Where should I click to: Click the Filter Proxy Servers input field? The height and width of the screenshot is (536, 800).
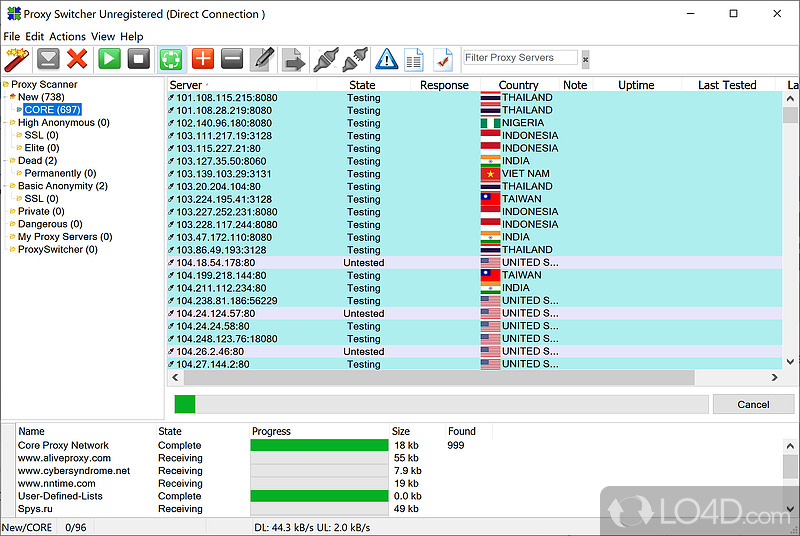(x=519, y=58)
